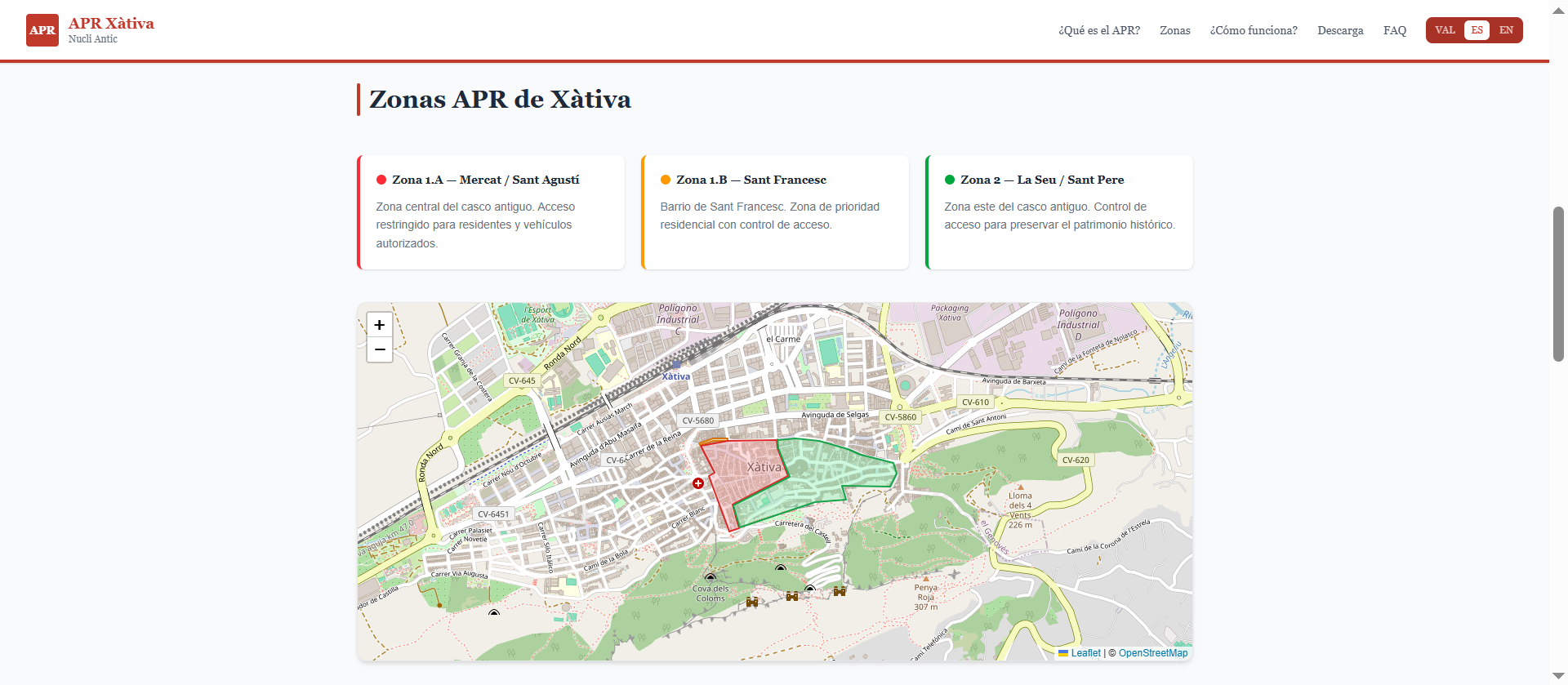Viewport: 1568px width, 685px height.
Task: Go to the Zonas nav link
Action: pos(1175,30)
